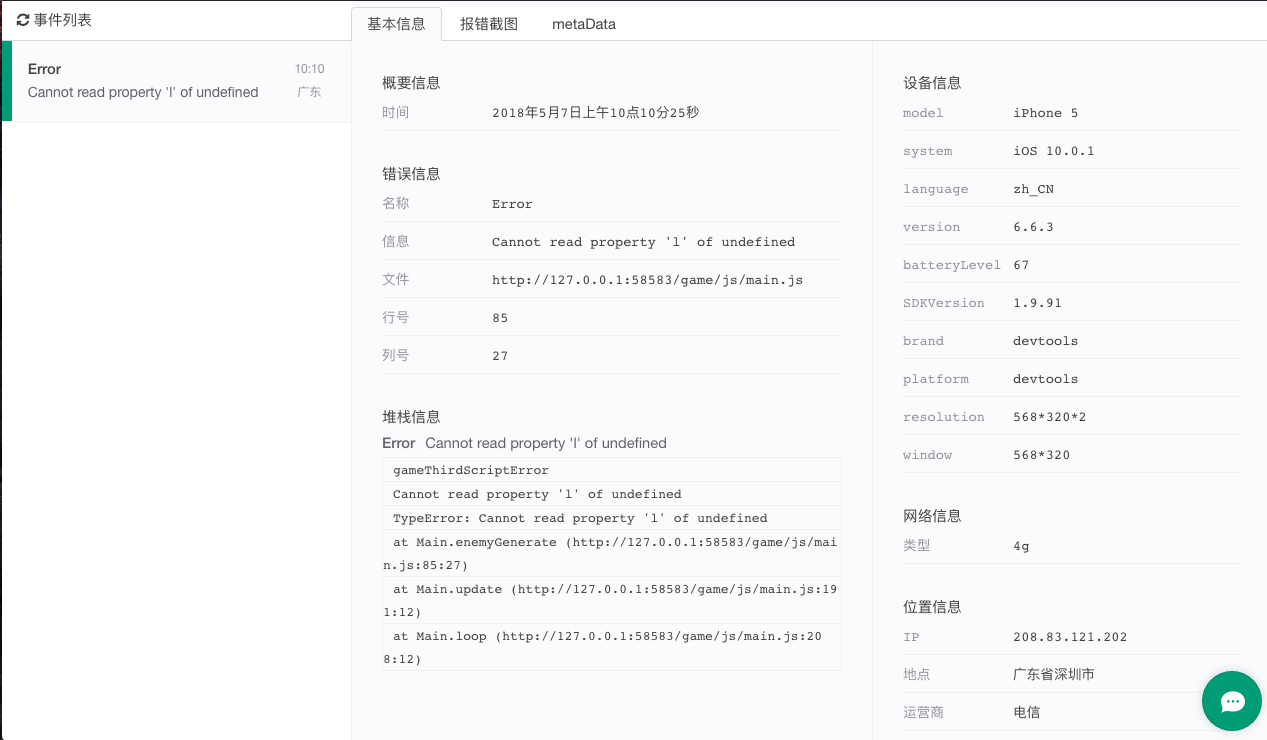The width and height of the screenshot is (1267, 740).
Task: Click the iPhone 5 model value
Action: tap(1045, 113)
